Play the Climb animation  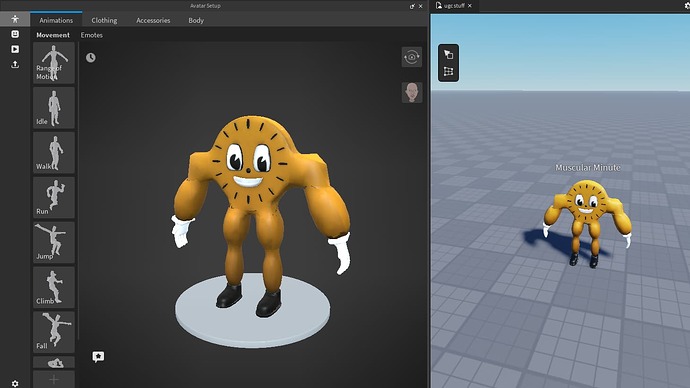54,287
